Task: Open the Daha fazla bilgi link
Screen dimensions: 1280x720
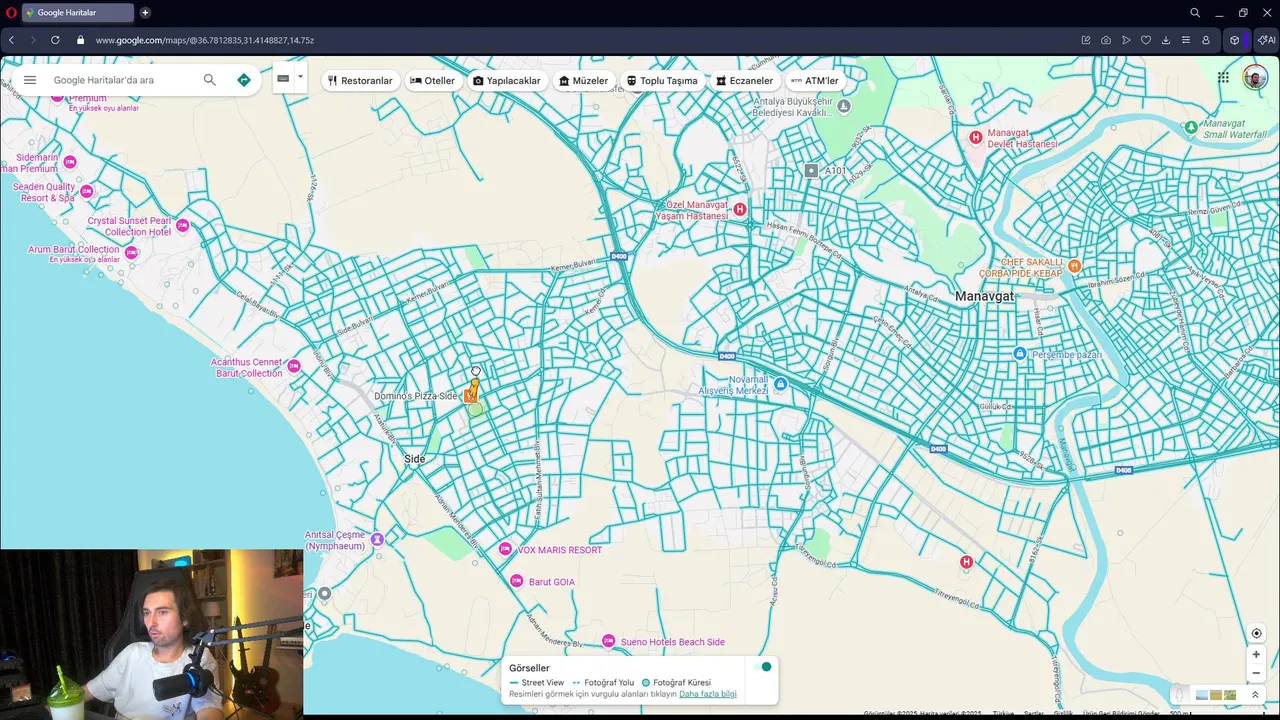Action: [707, 694]
